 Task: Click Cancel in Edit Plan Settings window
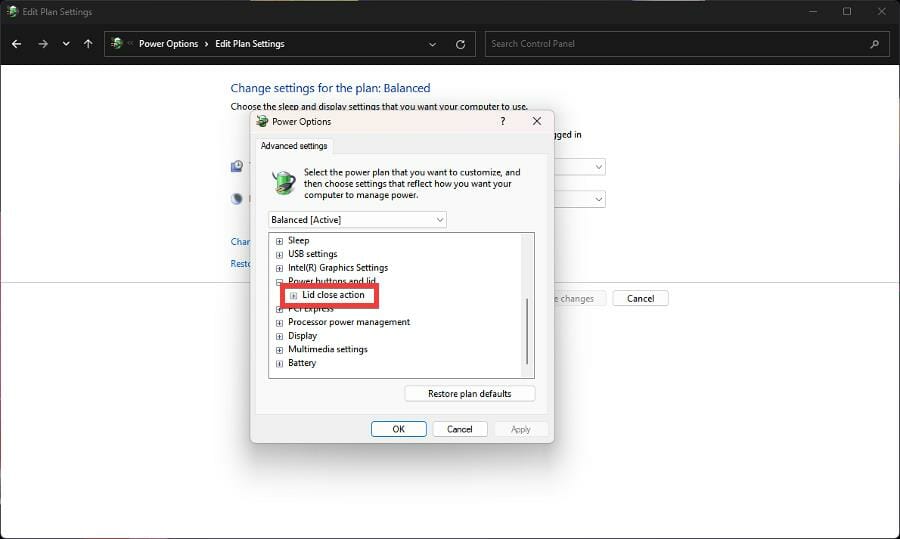pos(641,298)
